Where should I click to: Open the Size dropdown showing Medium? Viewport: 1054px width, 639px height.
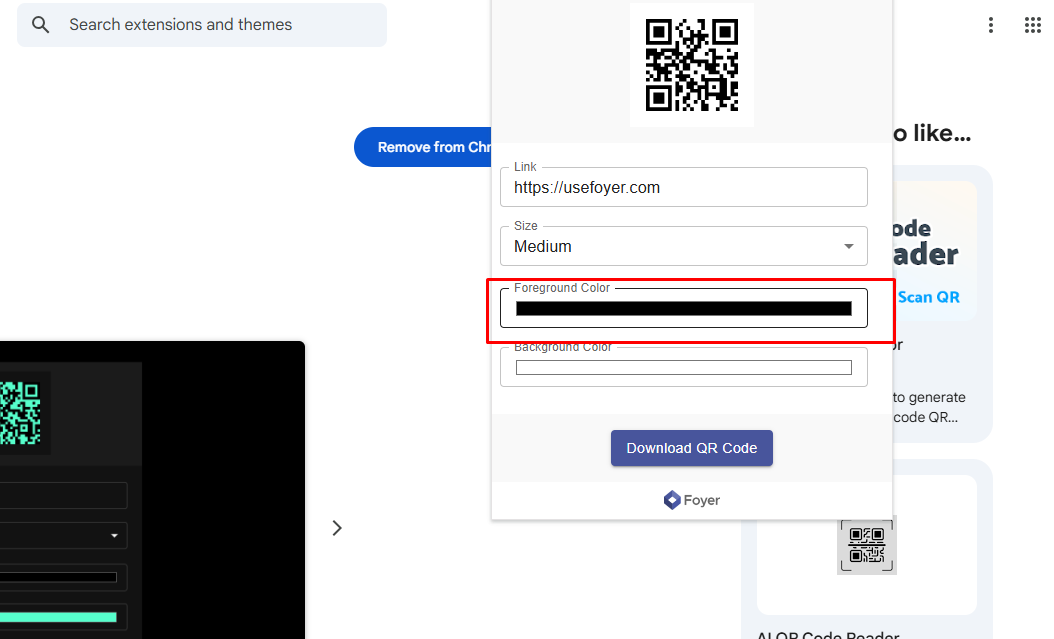pos(684,247)
